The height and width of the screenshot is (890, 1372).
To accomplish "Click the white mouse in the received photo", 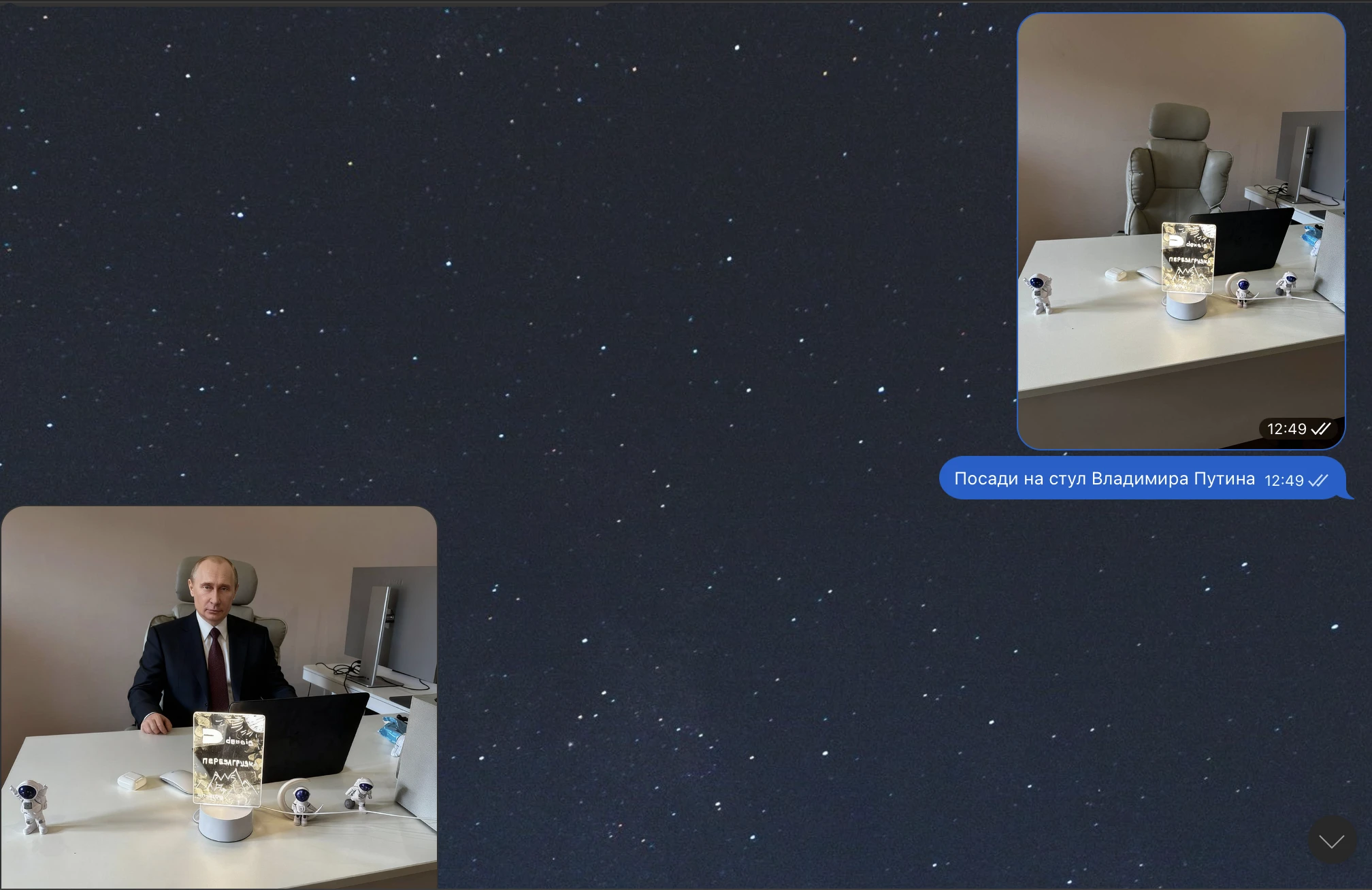I will click(x=176, y=781).
